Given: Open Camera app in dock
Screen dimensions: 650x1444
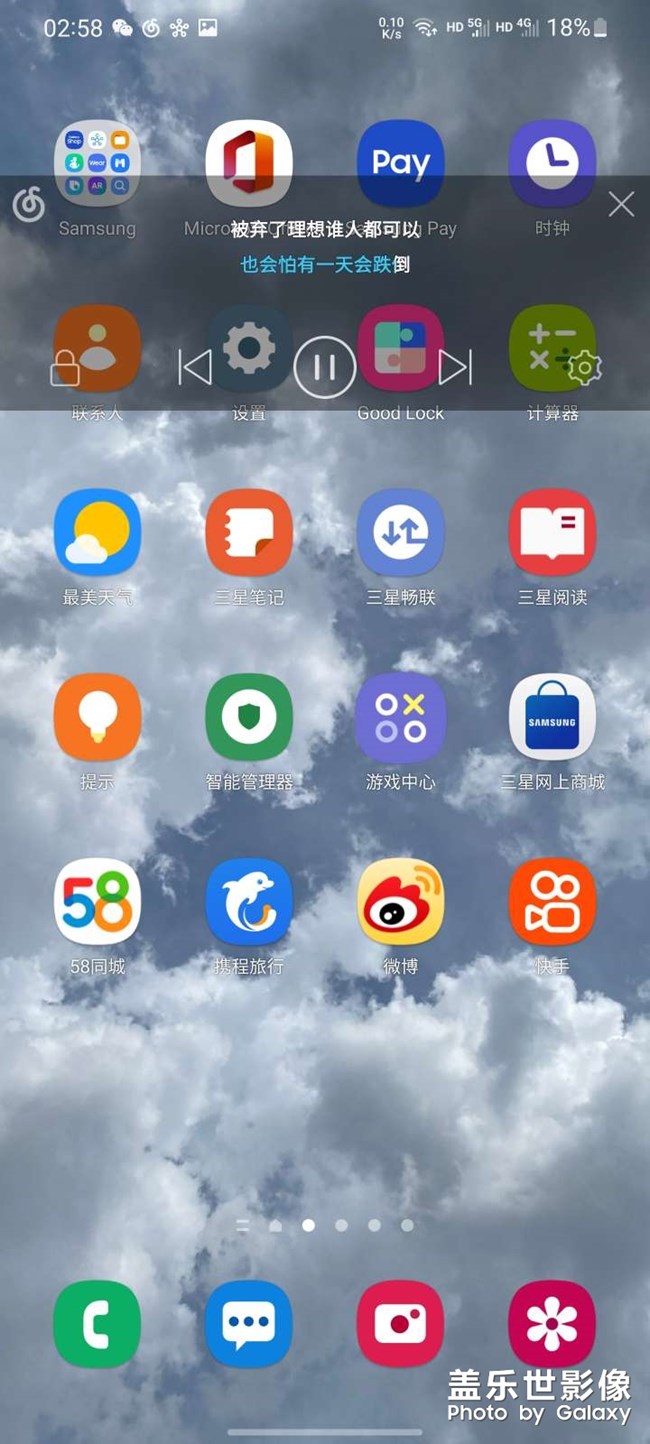Looking at the screenshot, I should (x=401, y=1324).
